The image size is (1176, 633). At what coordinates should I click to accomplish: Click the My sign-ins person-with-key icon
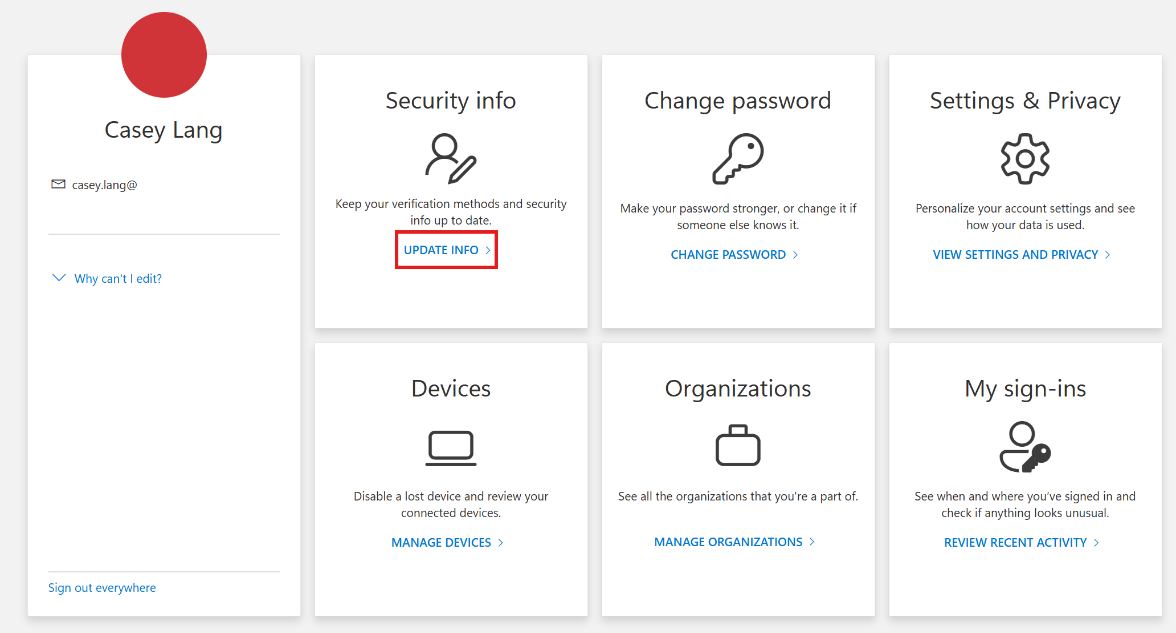[1024, 445]
